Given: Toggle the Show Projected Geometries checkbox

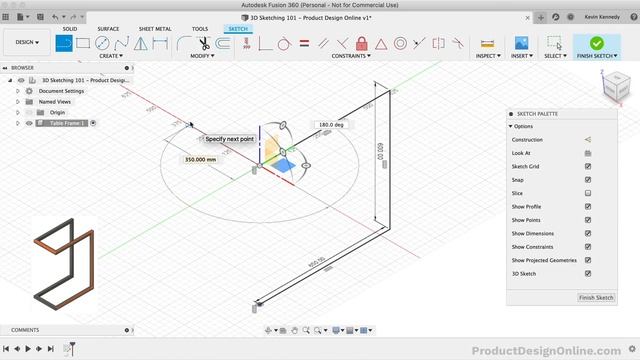Looking at the screenshot, I should 588,260.
